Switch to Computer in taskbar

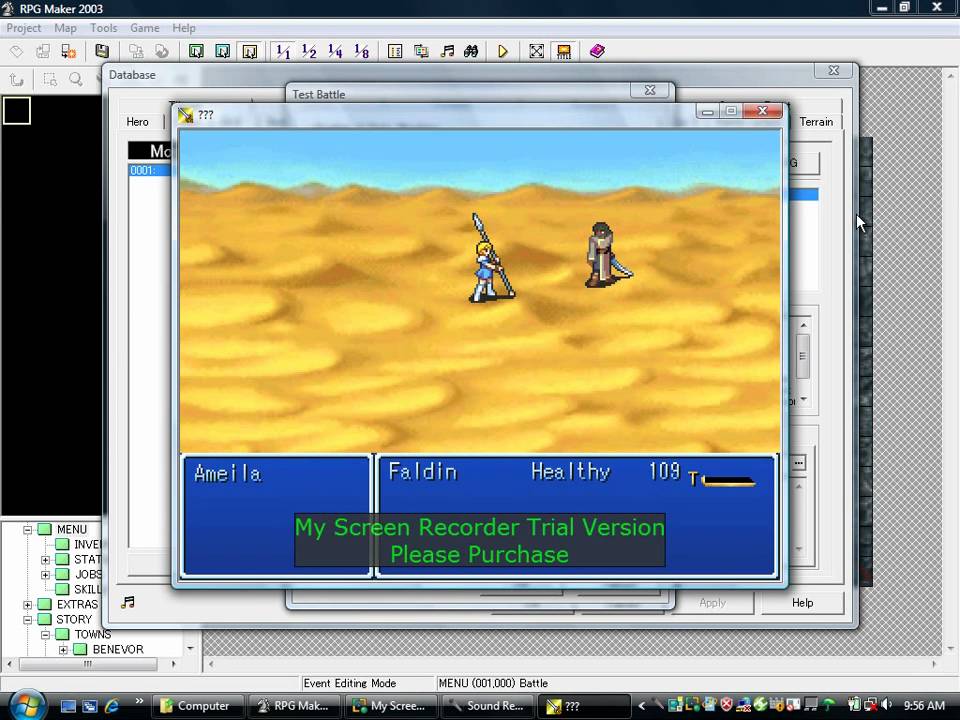197,706
